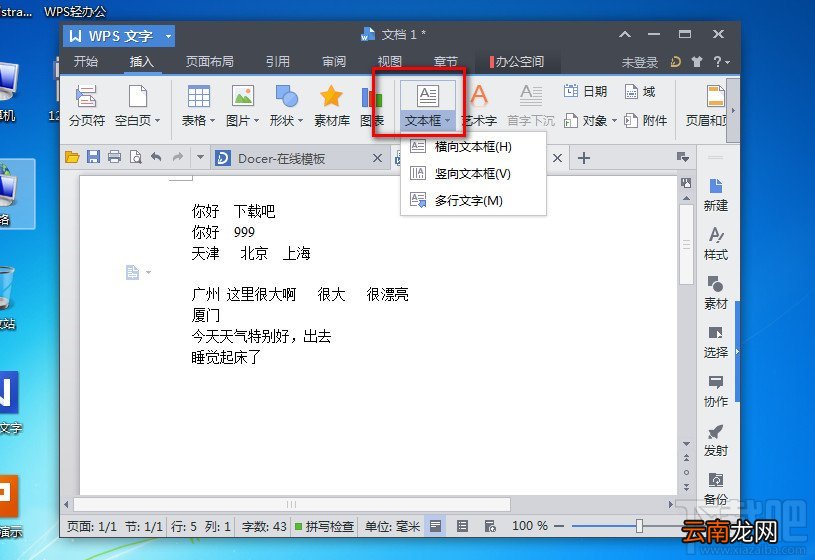
Task: Insert attachment (附件)
Action: tap(646, 121)
